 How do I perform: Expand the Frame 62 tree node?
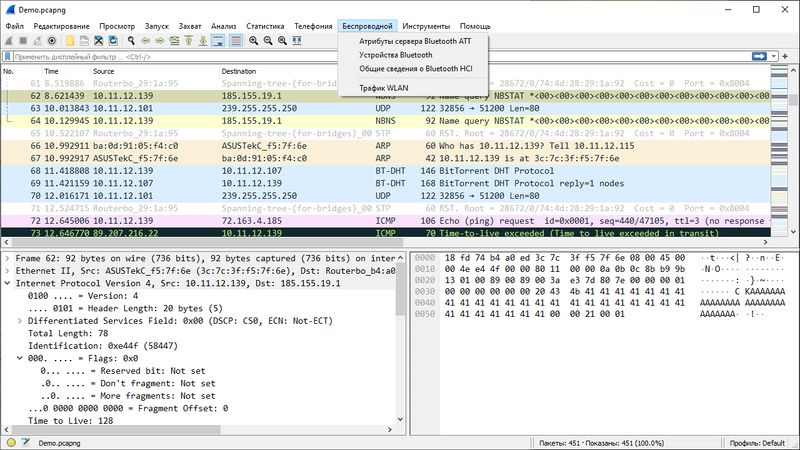(x=7, y=258)
